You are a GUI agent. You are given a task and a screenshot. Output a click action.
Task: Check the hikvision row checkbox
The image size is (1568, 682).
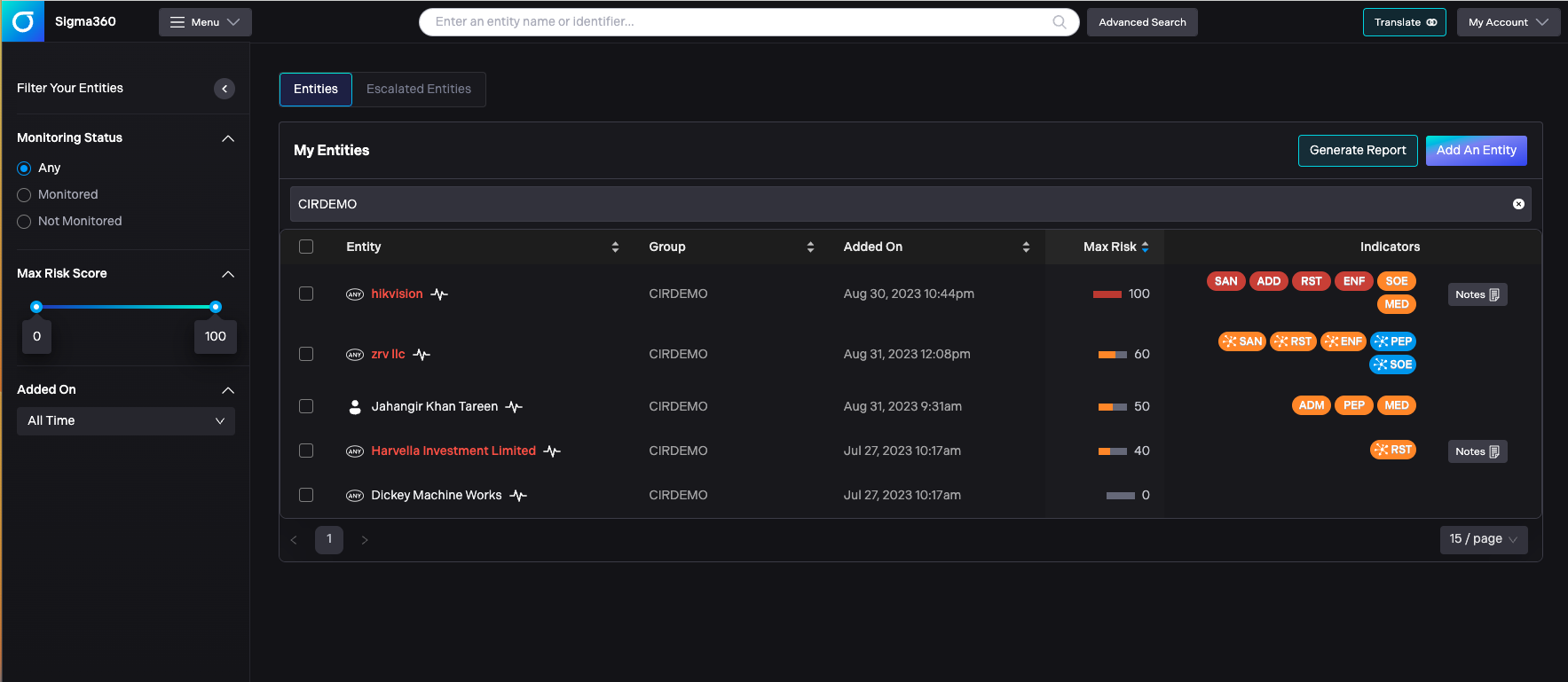pyautogui.click(x=306, y=294)
